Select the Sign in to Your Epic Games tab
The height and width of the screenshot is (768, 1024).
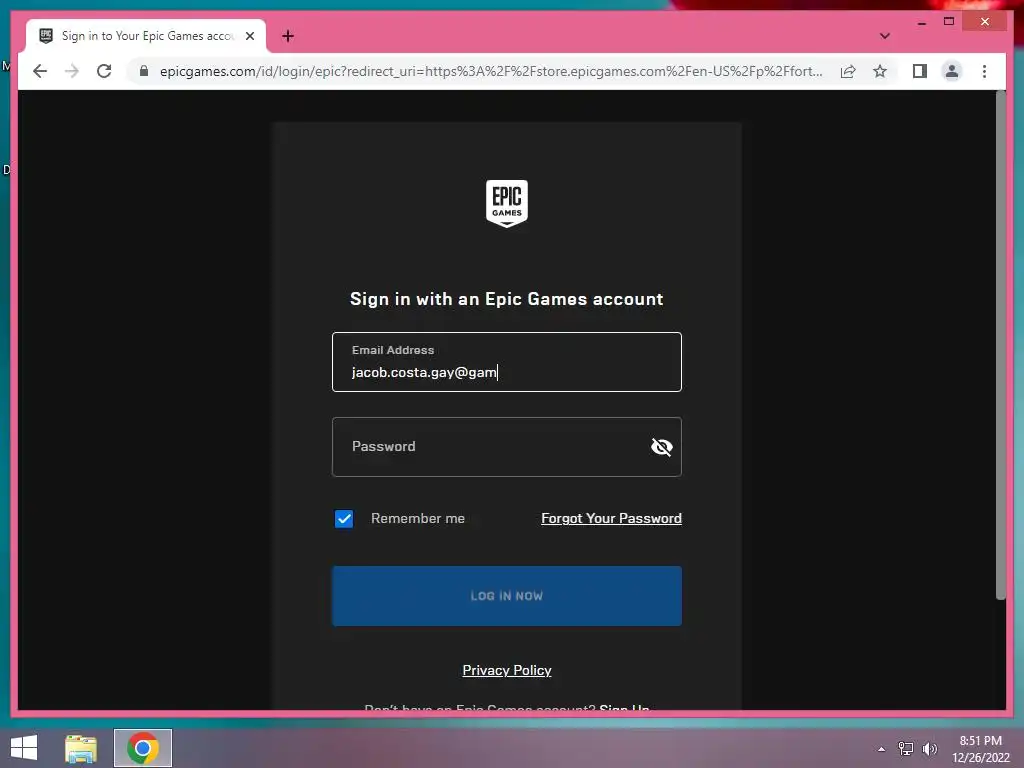(146, 36)
